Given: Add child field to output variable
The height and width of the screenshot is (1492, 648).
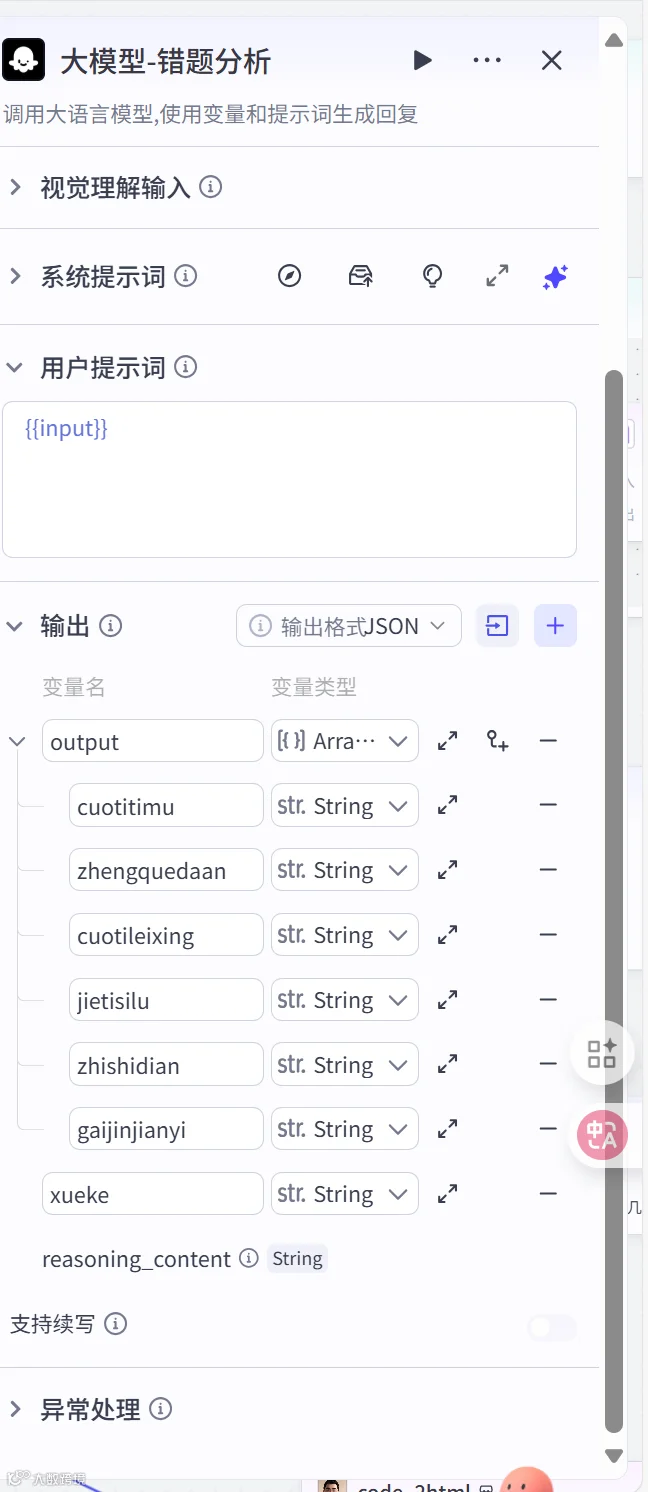Looking at the screenshot, I should click(x=497, y=741).
